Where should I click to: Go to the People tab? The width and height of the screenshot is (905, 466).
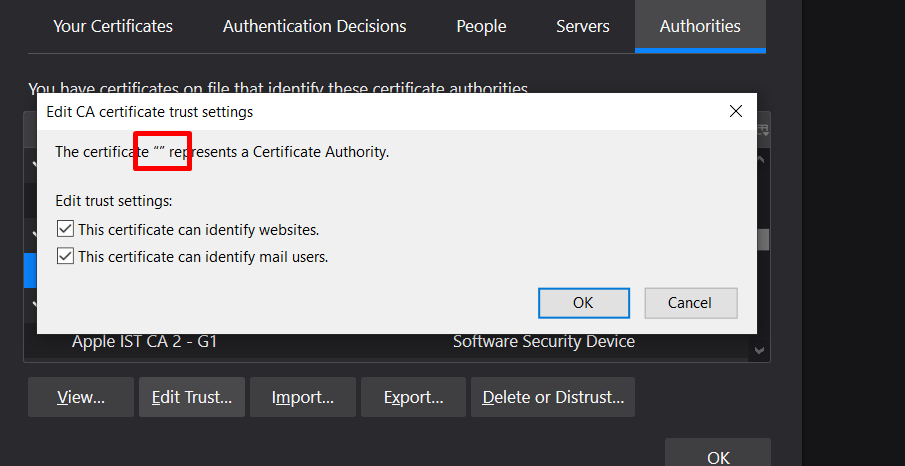[x=481, y=26]
